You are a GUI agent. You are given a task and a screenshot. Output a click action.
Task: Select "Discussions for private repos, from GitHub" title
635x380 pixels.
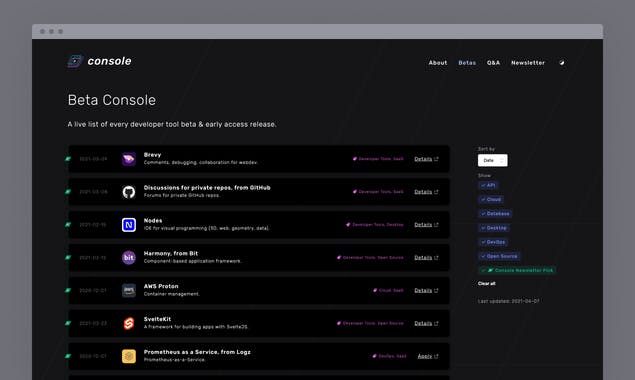(x=207, y=188)
